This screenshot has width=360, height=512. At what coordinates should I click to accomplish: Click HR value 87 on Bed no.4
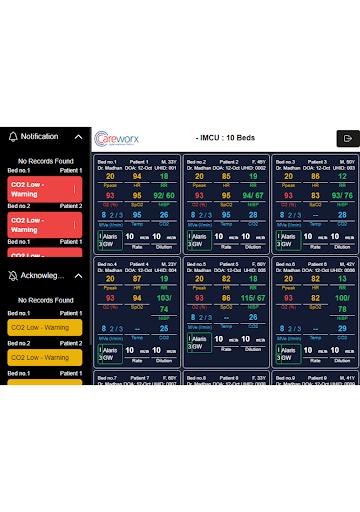137,279
